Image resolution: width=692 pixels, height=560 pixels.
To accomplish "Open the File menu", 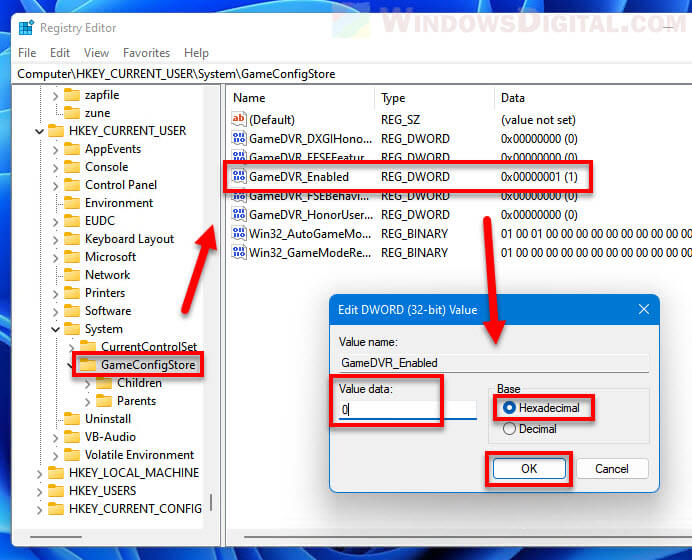I will 27,53.
